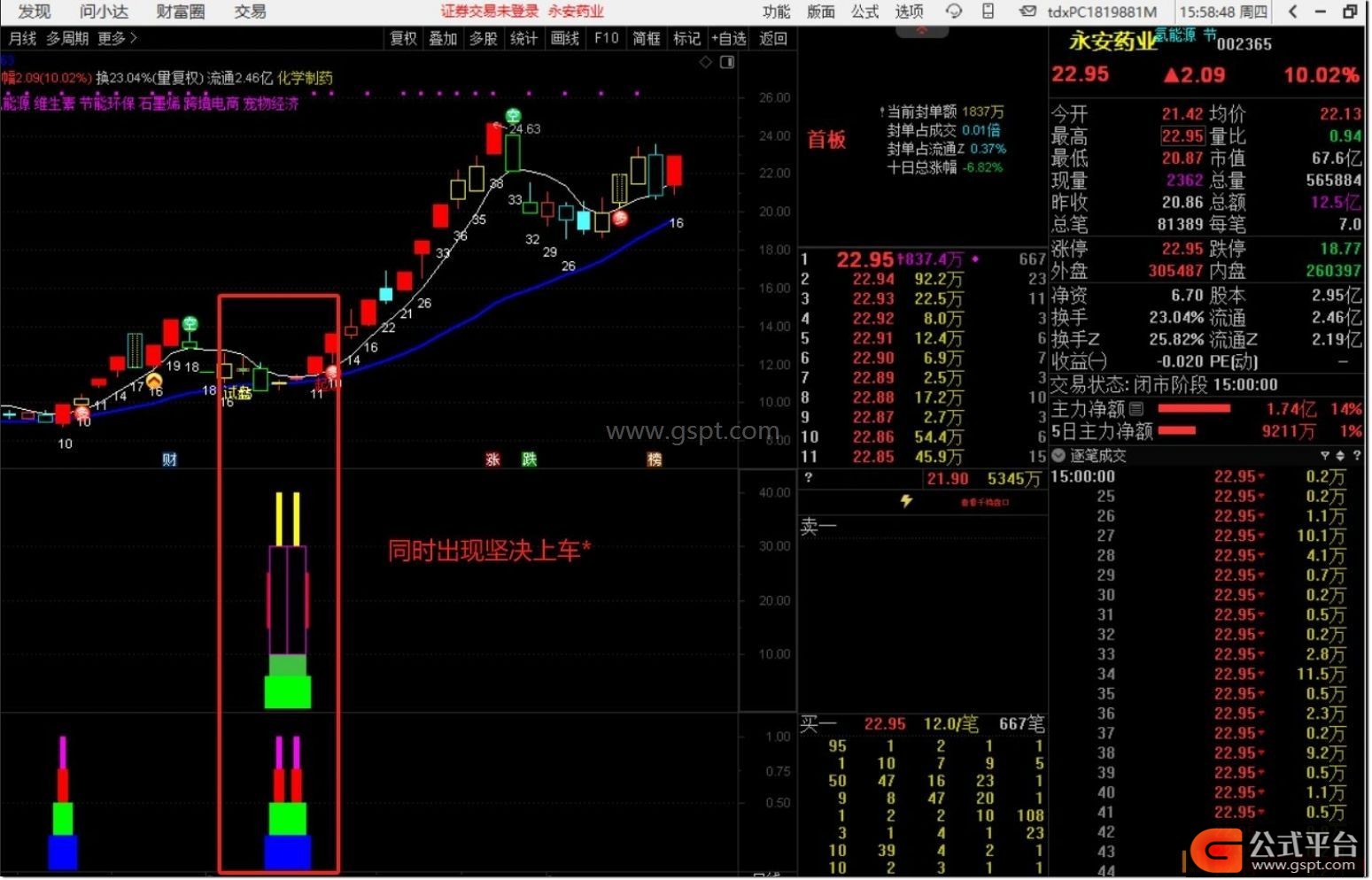Click the 石墨烯 concept tag
1372x880 pixels.
tap(159, 103)
